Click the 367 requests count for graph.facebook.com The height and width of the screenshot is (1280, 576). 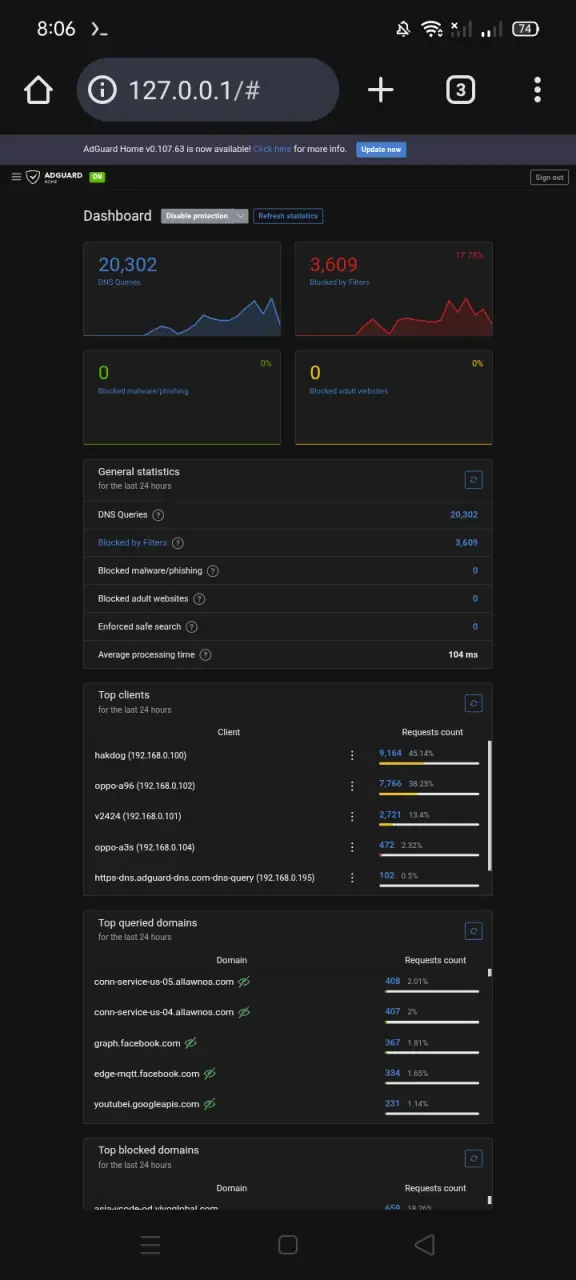click(x=393, y=1043)
